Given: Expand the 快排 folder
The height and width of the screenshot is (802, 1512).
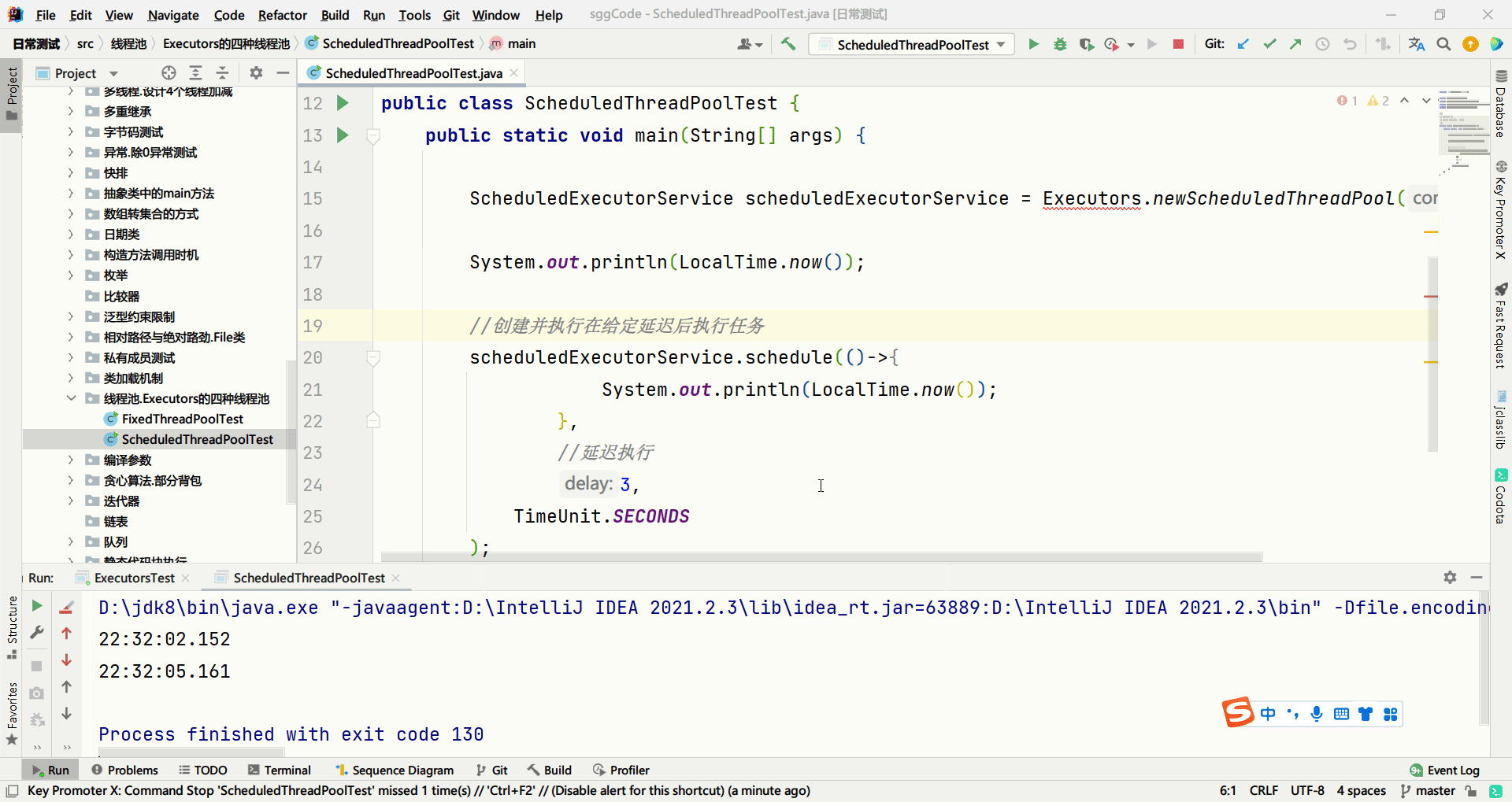Looking at the screenshot, I should 71,173.
